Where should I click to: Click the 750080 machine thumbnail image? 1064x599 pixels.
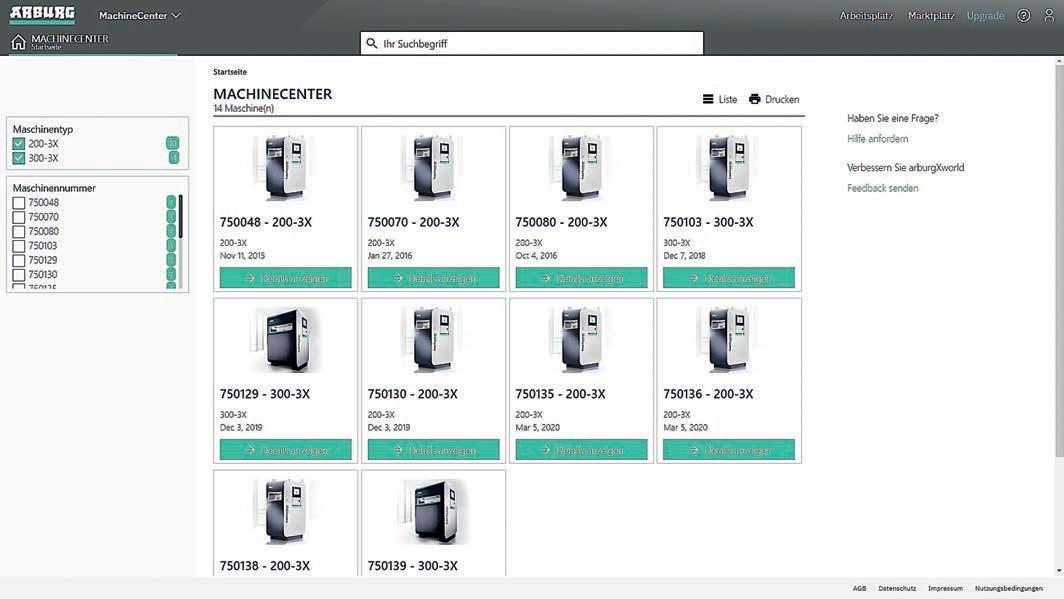[x=581, y=168]
